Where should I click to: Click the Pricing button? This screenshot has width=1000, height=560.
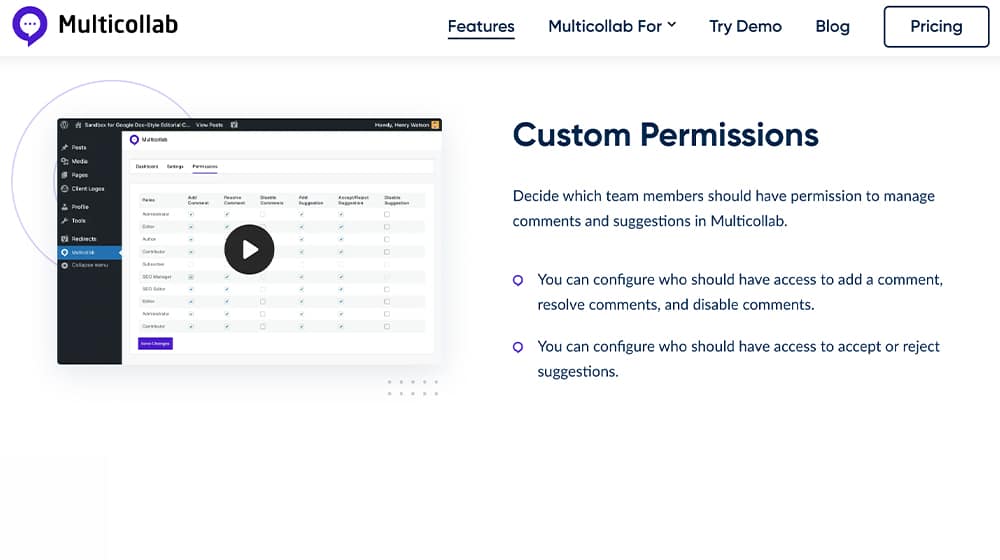(x=936, y=27)
